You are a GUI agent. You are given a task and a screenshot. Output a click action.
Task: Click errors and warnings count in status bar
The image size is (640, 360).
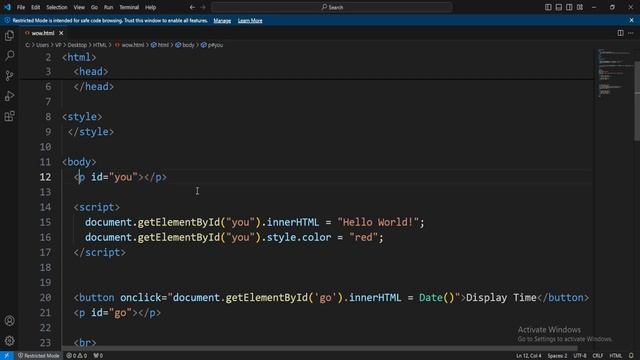tap(77, 356)
